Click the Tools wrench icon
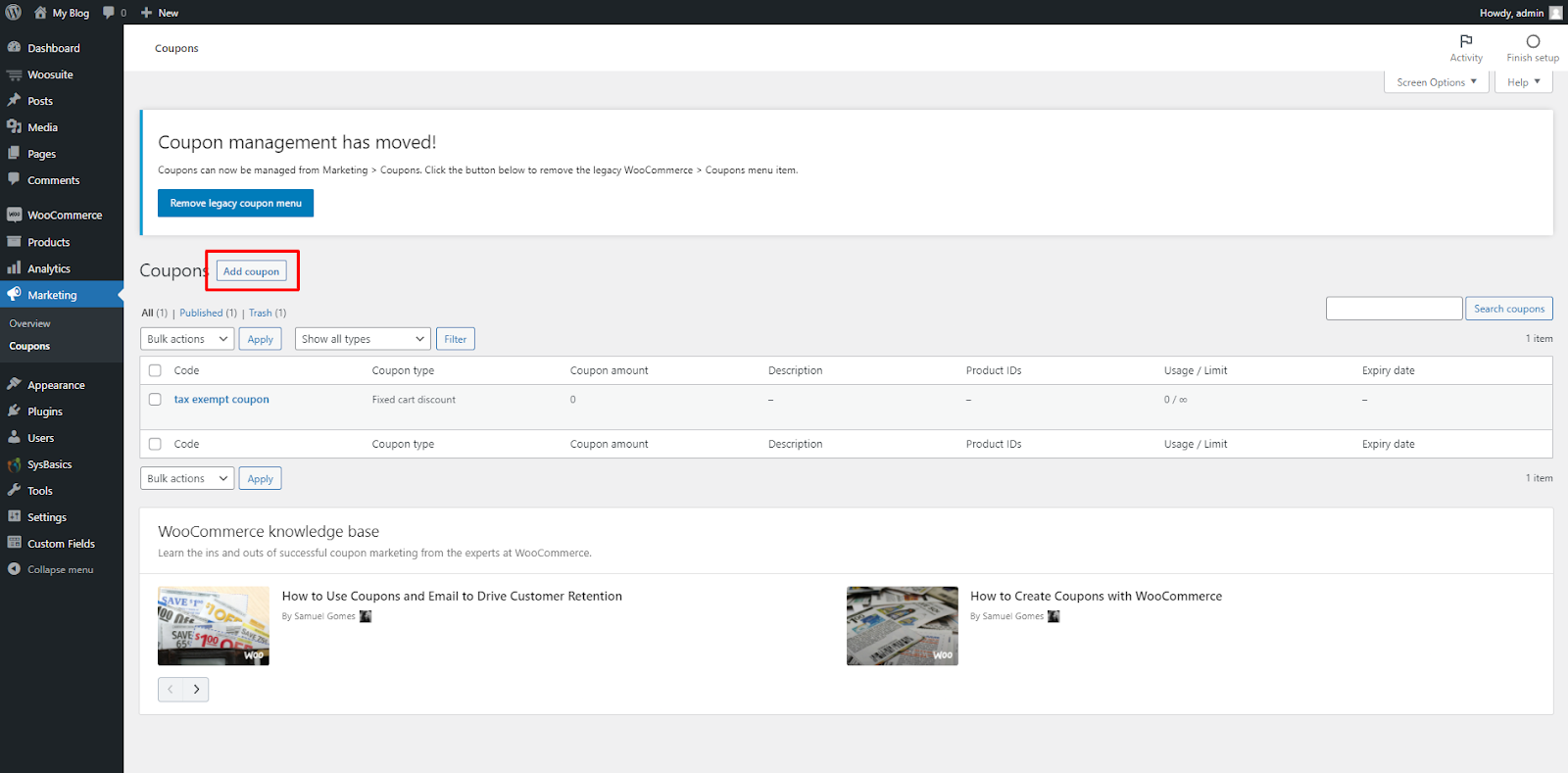Viewport: 1568px width, 773px height. [x=14, y=490]
